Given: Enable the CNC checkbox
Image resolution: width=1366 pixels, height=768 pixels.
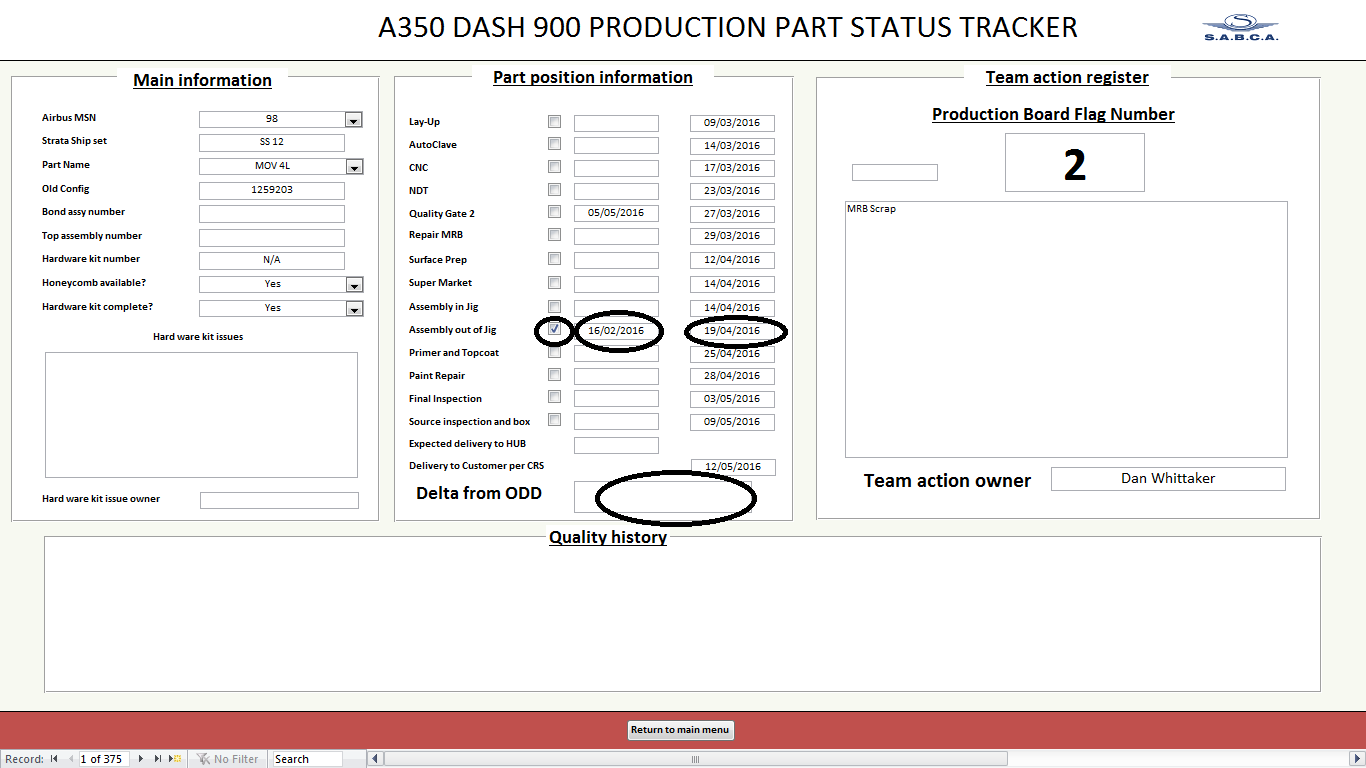Looking at the screenshot, I should click(554, 167).
